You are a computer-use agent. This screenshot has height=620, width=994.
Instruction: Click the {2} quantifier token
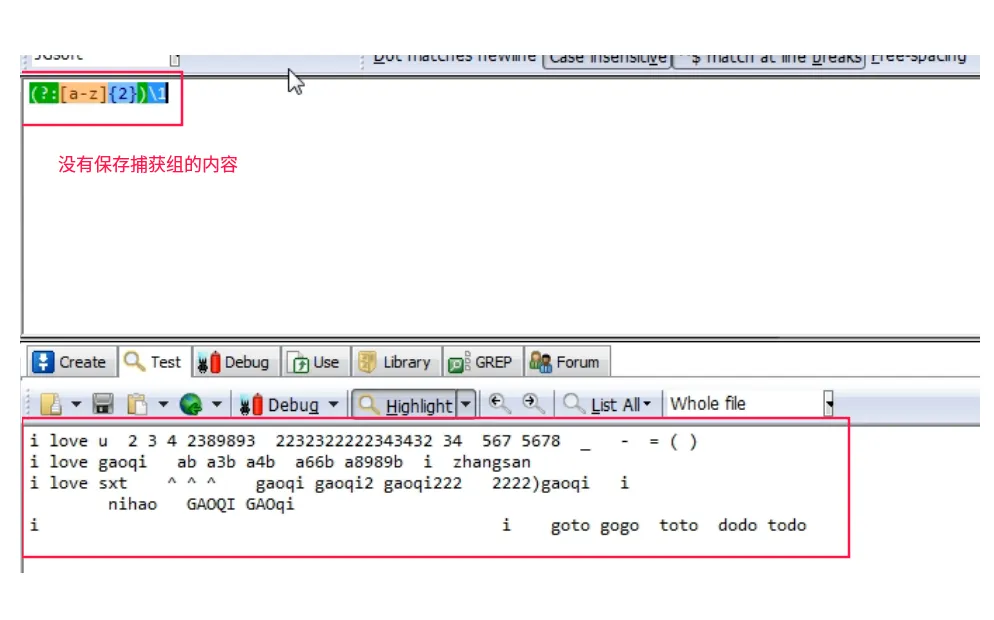122,94
